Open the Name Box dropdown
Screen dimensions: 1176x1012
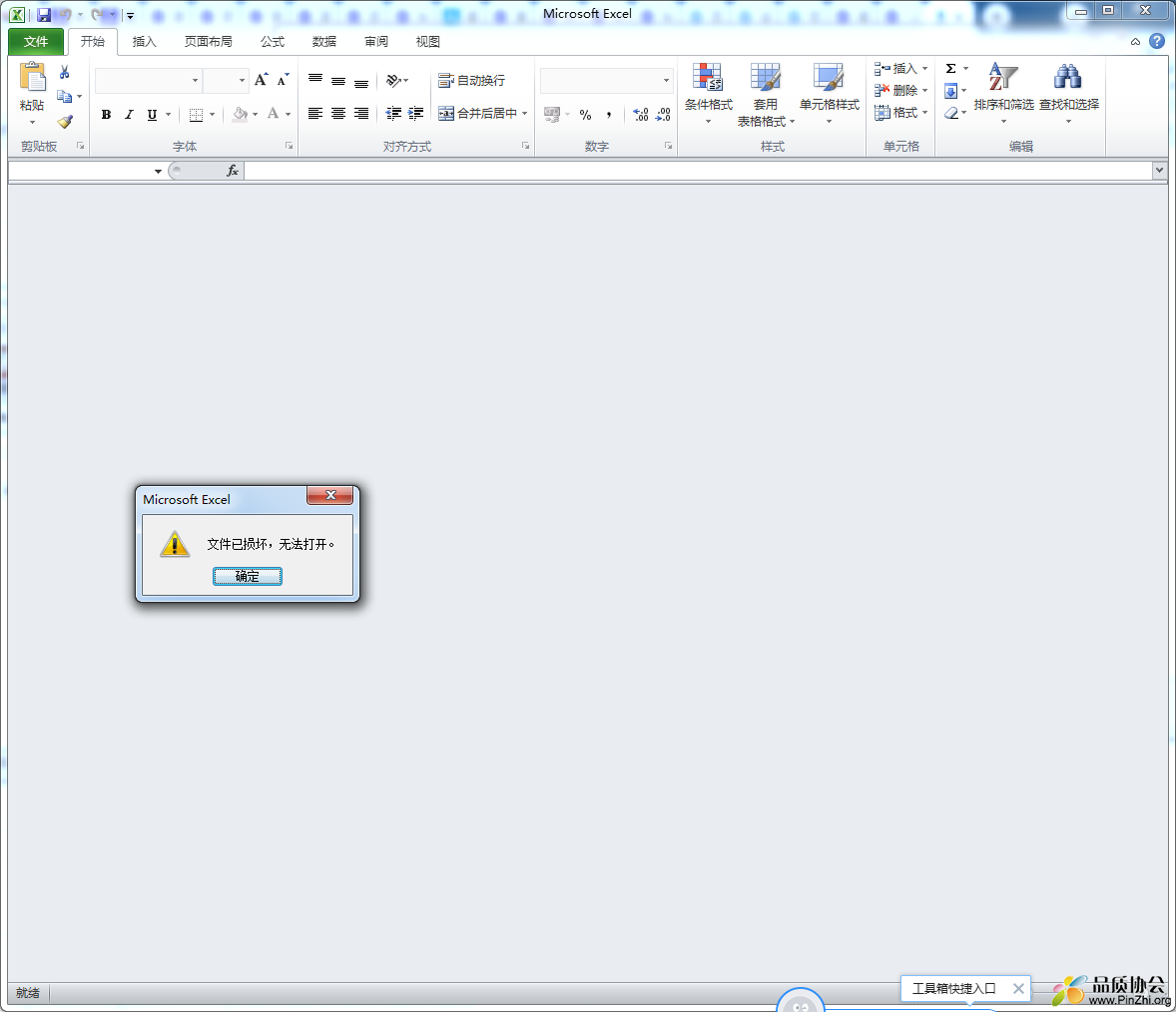pyautogui.click(x=159, y=171)
